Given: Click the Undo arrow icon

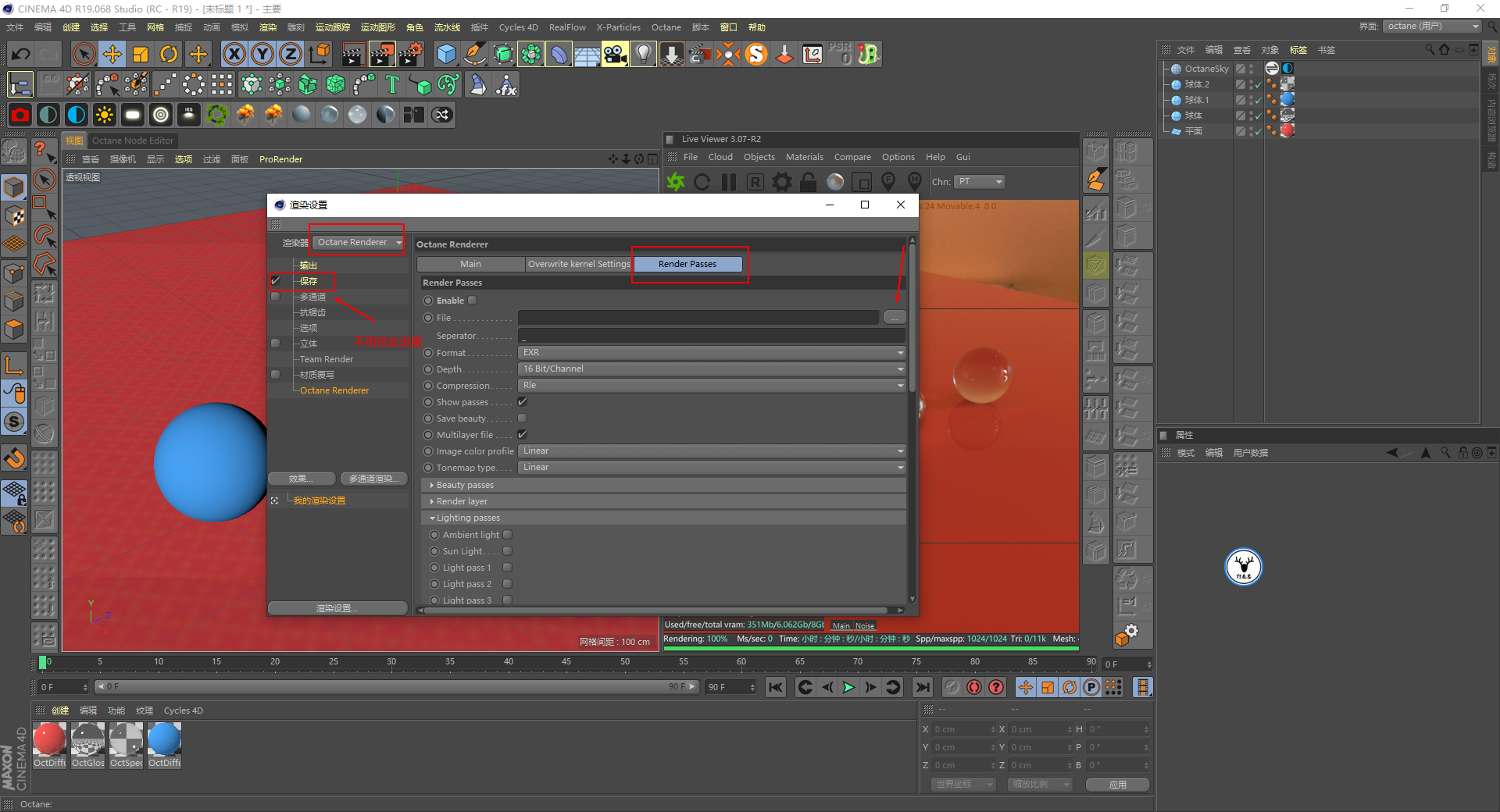Looking at the screenshot, I should click(x=20, y=54).
